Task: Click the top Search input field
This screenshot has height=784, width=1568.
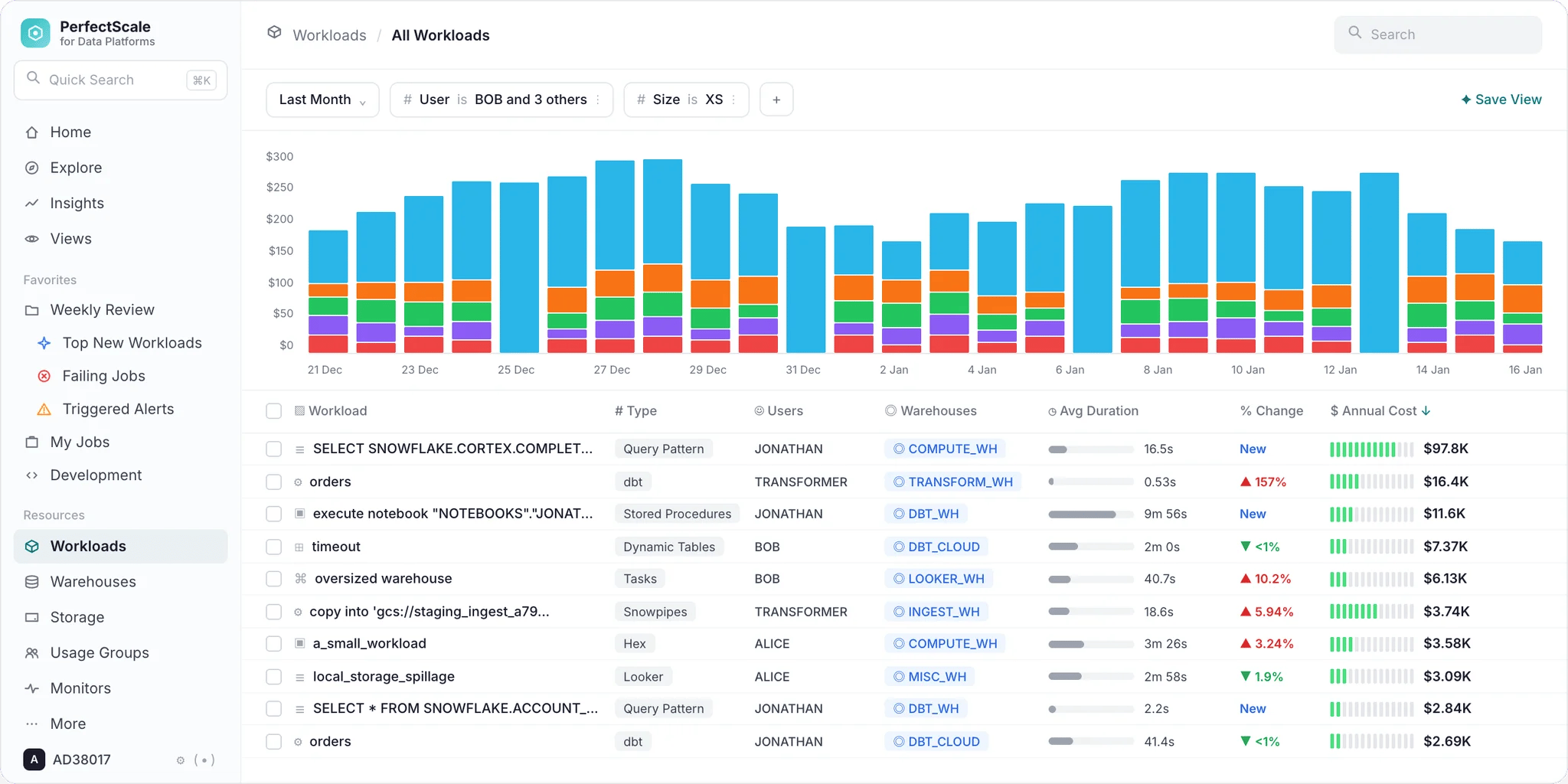Action: click(1438, 34)
